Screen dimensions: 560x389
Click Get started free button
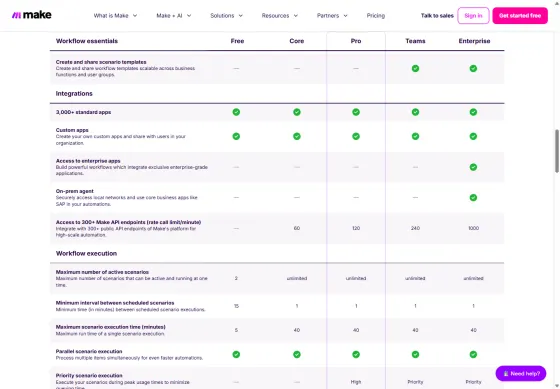[x=520, y=16]
